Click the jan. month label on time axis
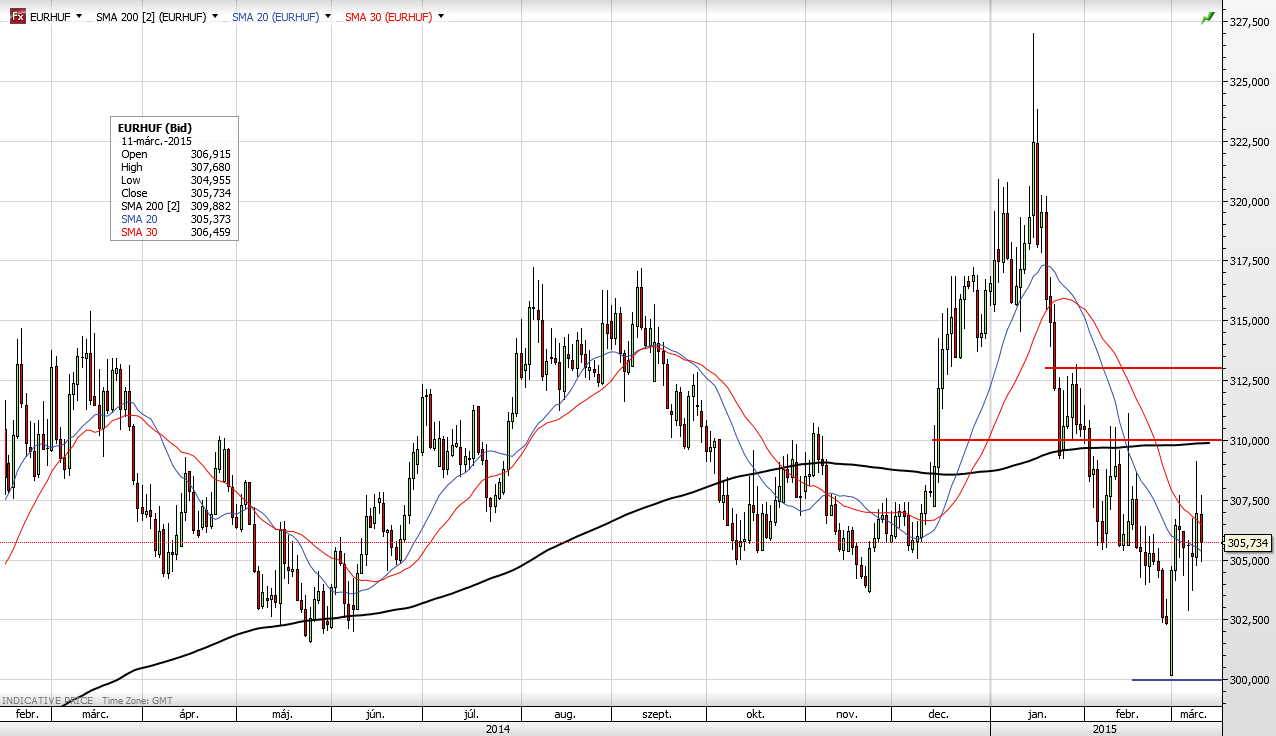The height and width of the screenshot is (736, 1276). 1037,715
